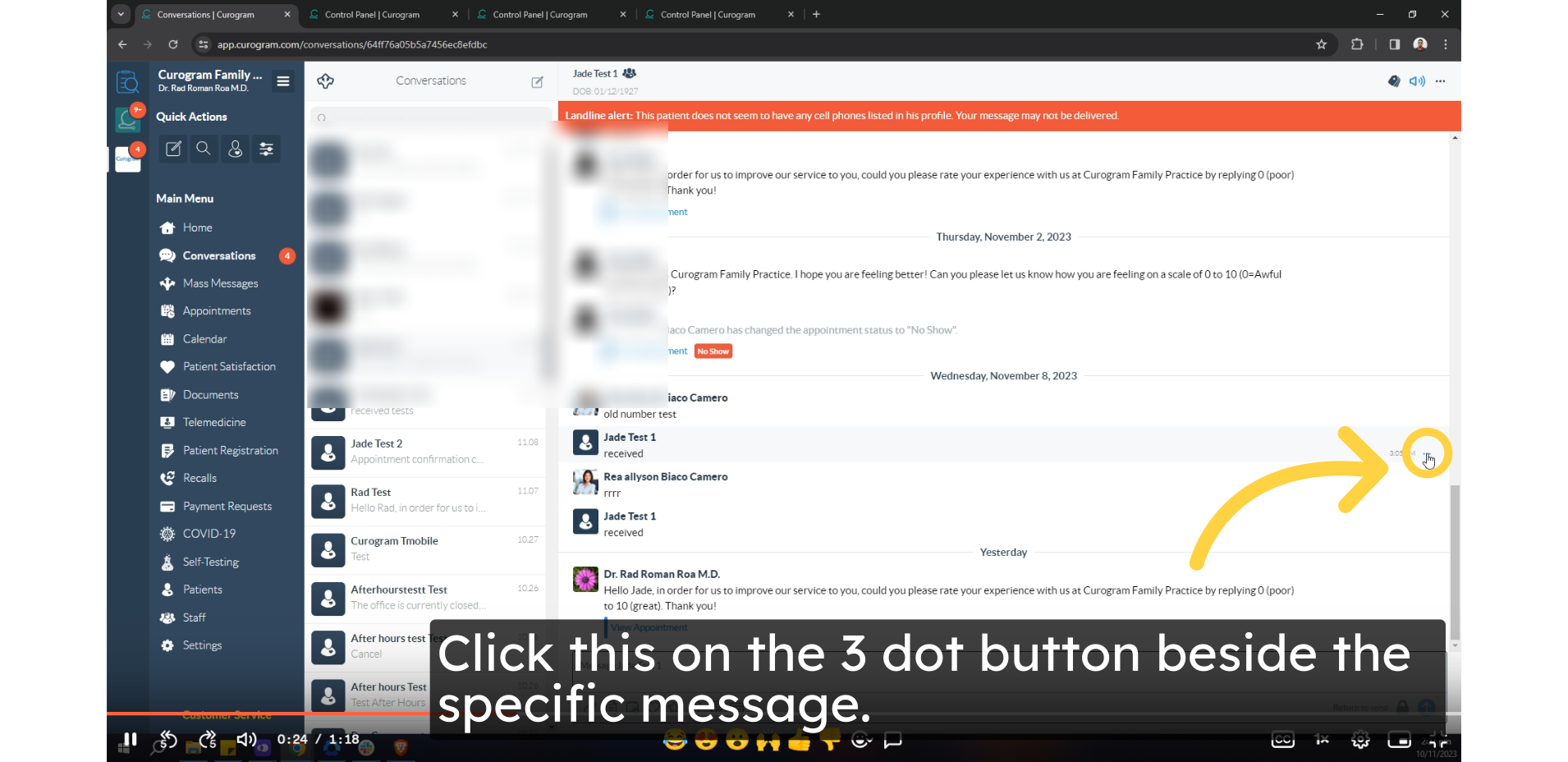
Task: Open the browser extensions puzzle icon
Action: pyautogui.click(x=1357, y=44)
